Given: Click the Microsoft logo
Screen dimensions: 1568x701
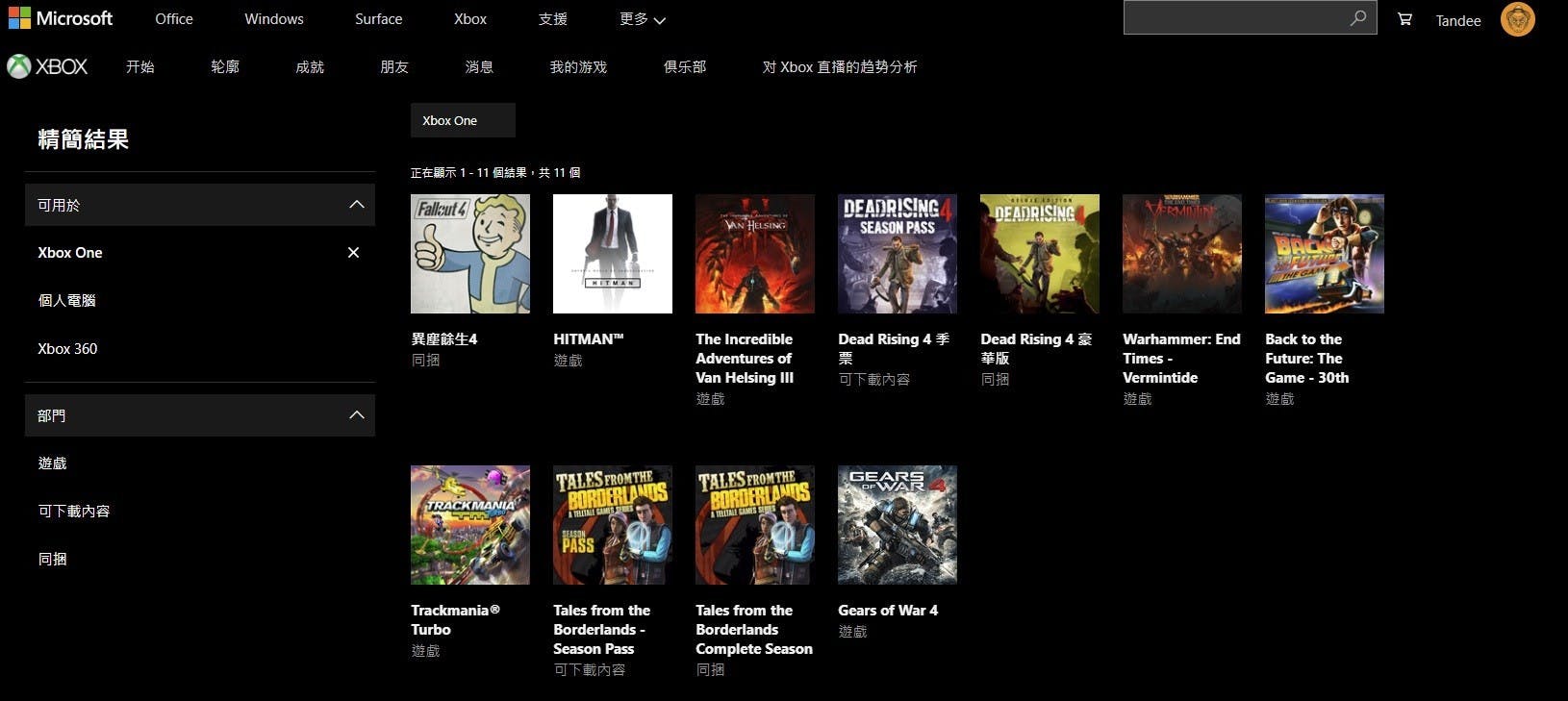Looking at the screenshot, I should [60, 18].
